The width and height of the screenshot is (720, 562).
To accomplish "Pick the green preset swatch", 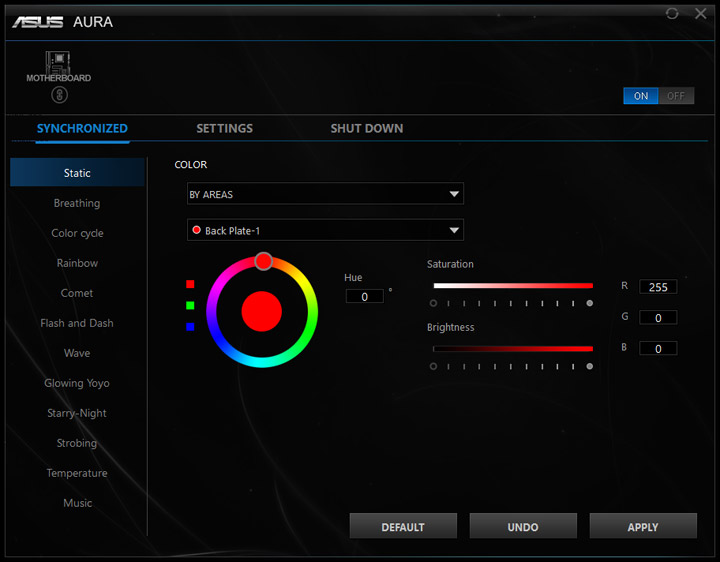I will pyautogui.click(x=190, y=305).
